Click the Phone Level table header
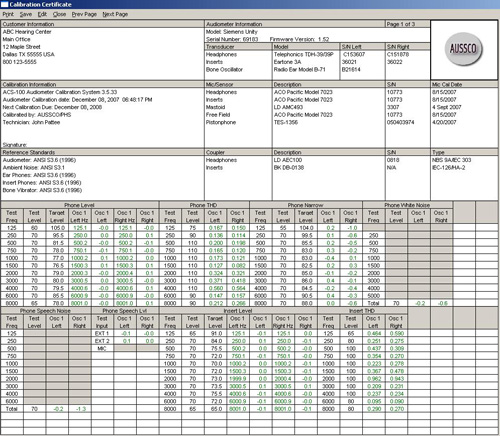Viewport: 500px width, 436px height. (x=79, y=205)
